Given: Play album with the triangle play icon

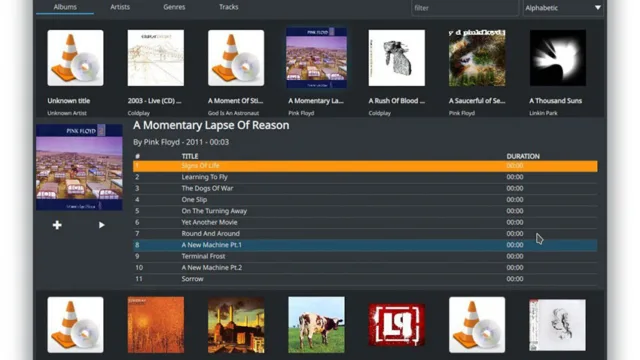Looking at the screenshot, I should (102, 225).
